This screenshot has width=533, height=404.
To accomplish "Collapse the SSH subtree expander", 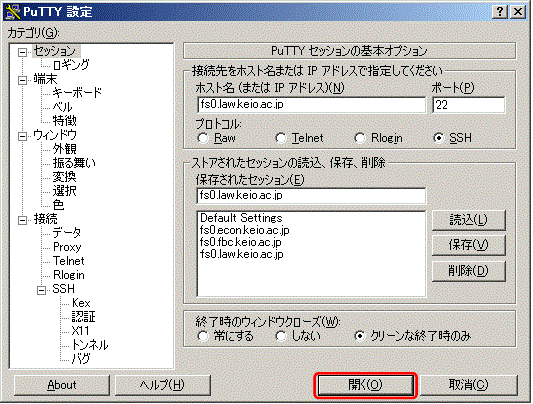I will (41, 290).
